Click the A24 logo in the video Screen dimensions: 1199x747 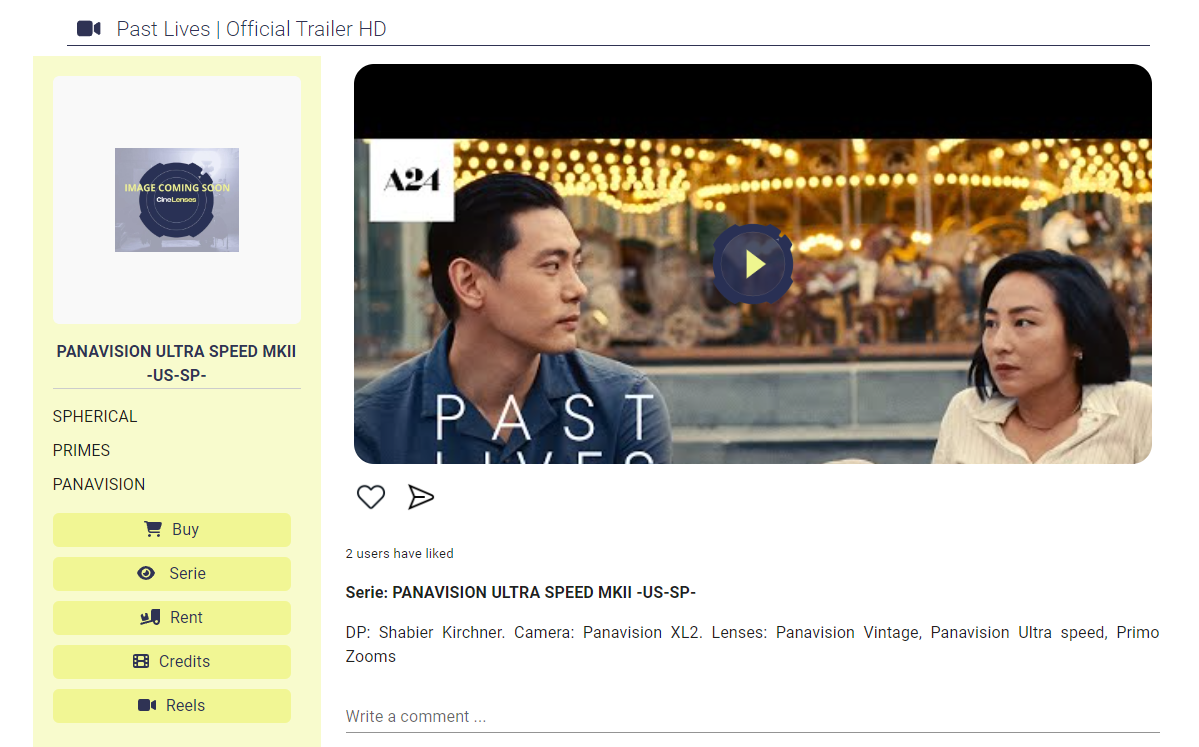[411, 180]
